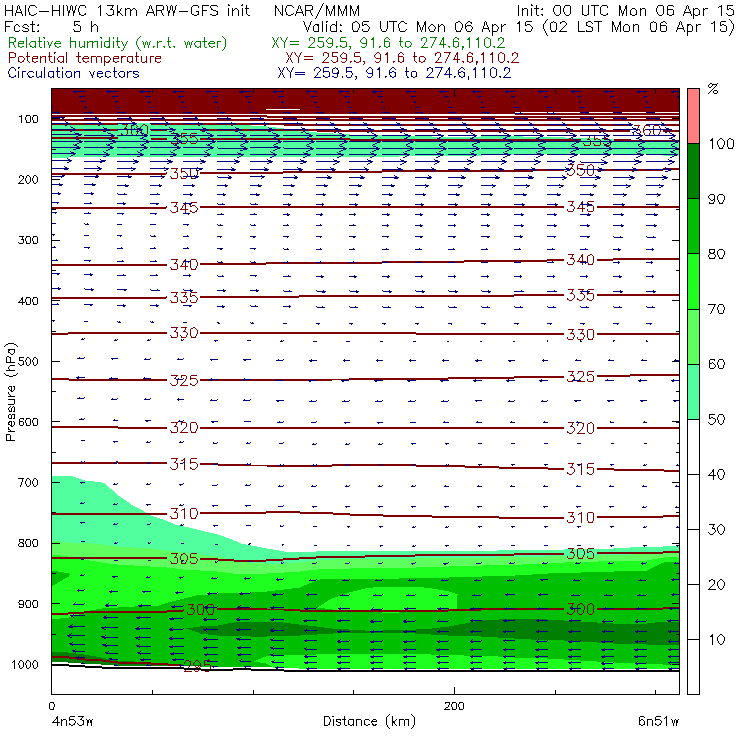Click the '295' contour label near surface

click(197, 666)
